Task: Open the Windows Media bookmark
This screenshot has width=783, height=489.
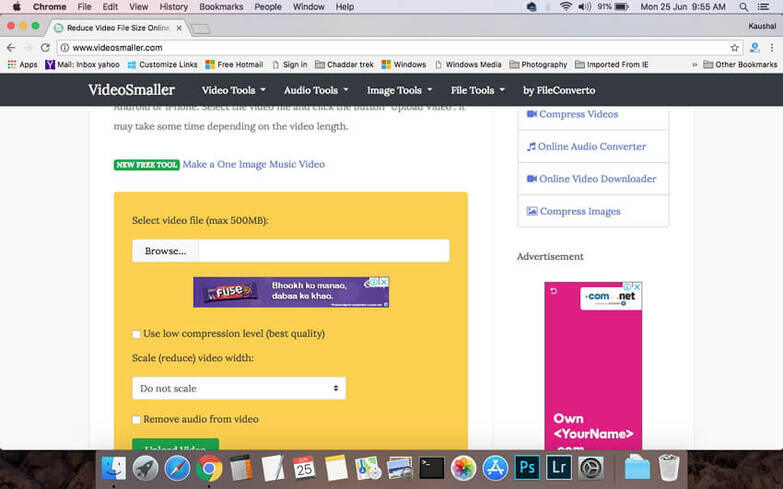Action: click(468, 64)
